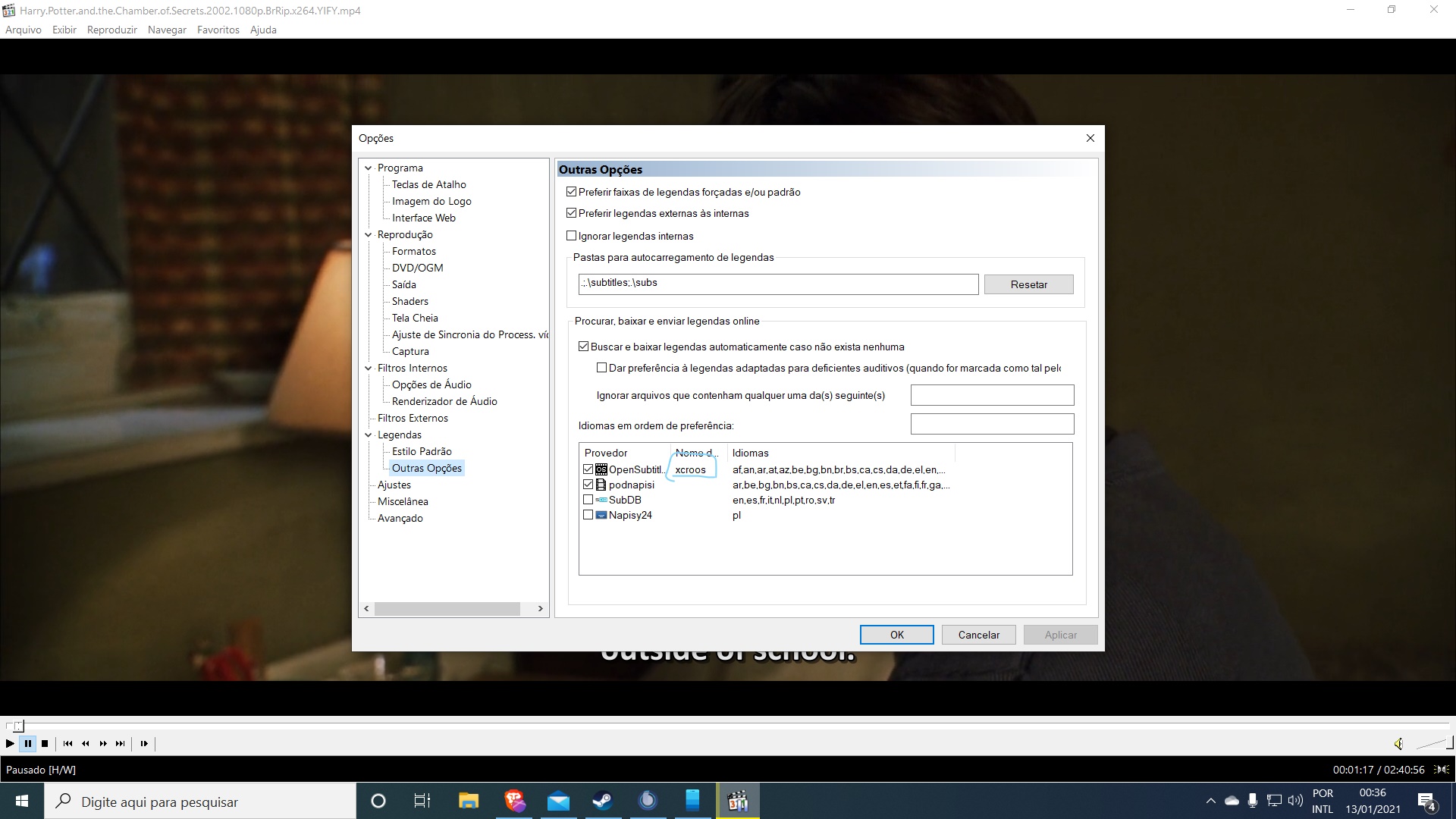Open the Reproduzir menu
This screenshot has width=1456, height=819.
click(x=111, y=30)
